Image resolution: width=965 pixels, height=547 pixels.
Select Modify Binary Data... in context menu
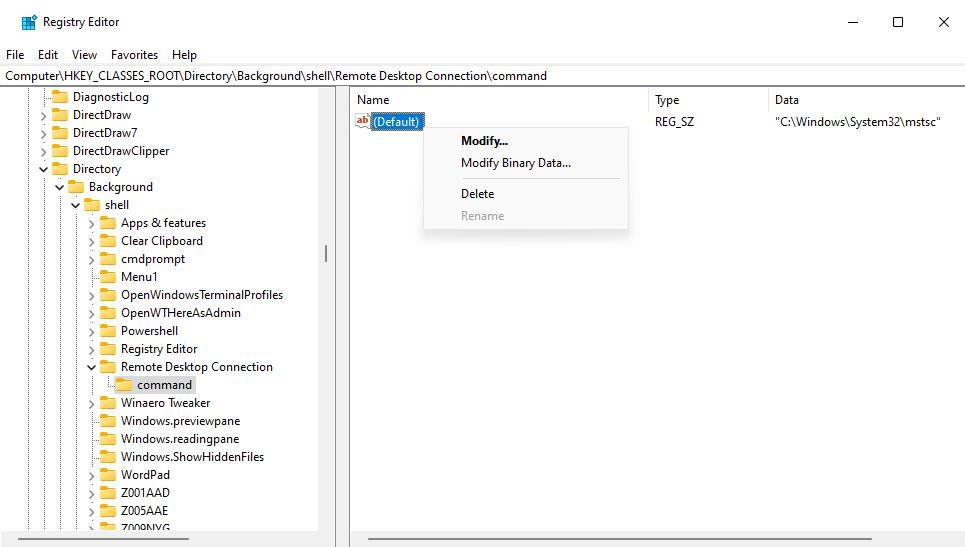pyautogui.click(x=515, y=163)
